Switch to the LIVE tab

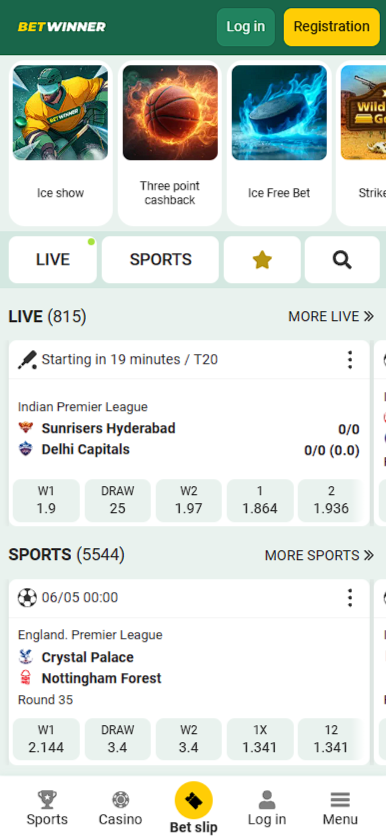[53, 260]
